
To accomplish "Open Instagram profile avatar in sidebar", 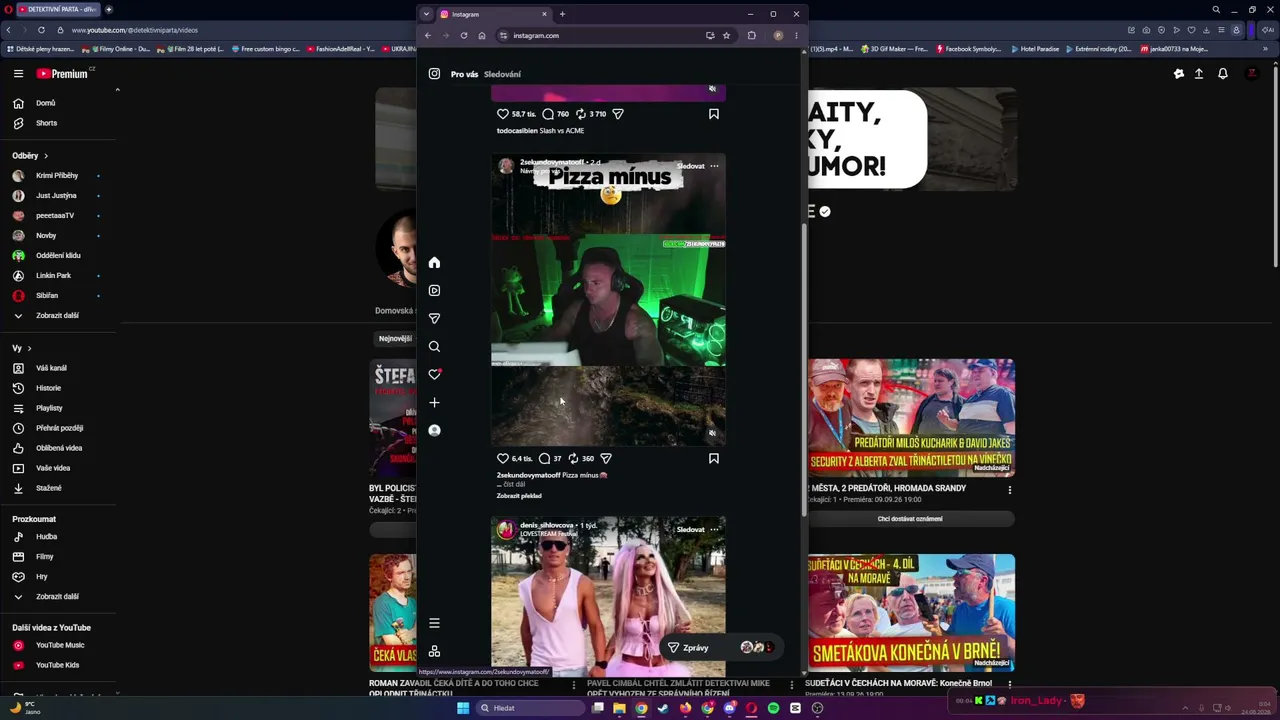I will (x=434, y=431).
